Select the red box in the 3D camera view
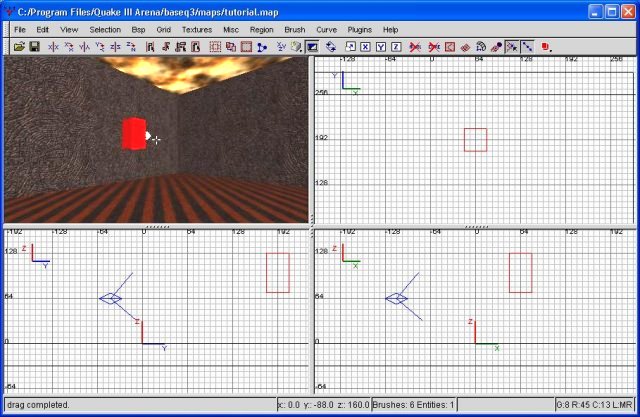The width and height of the screenshot is (640, 417). coord(134,134)
